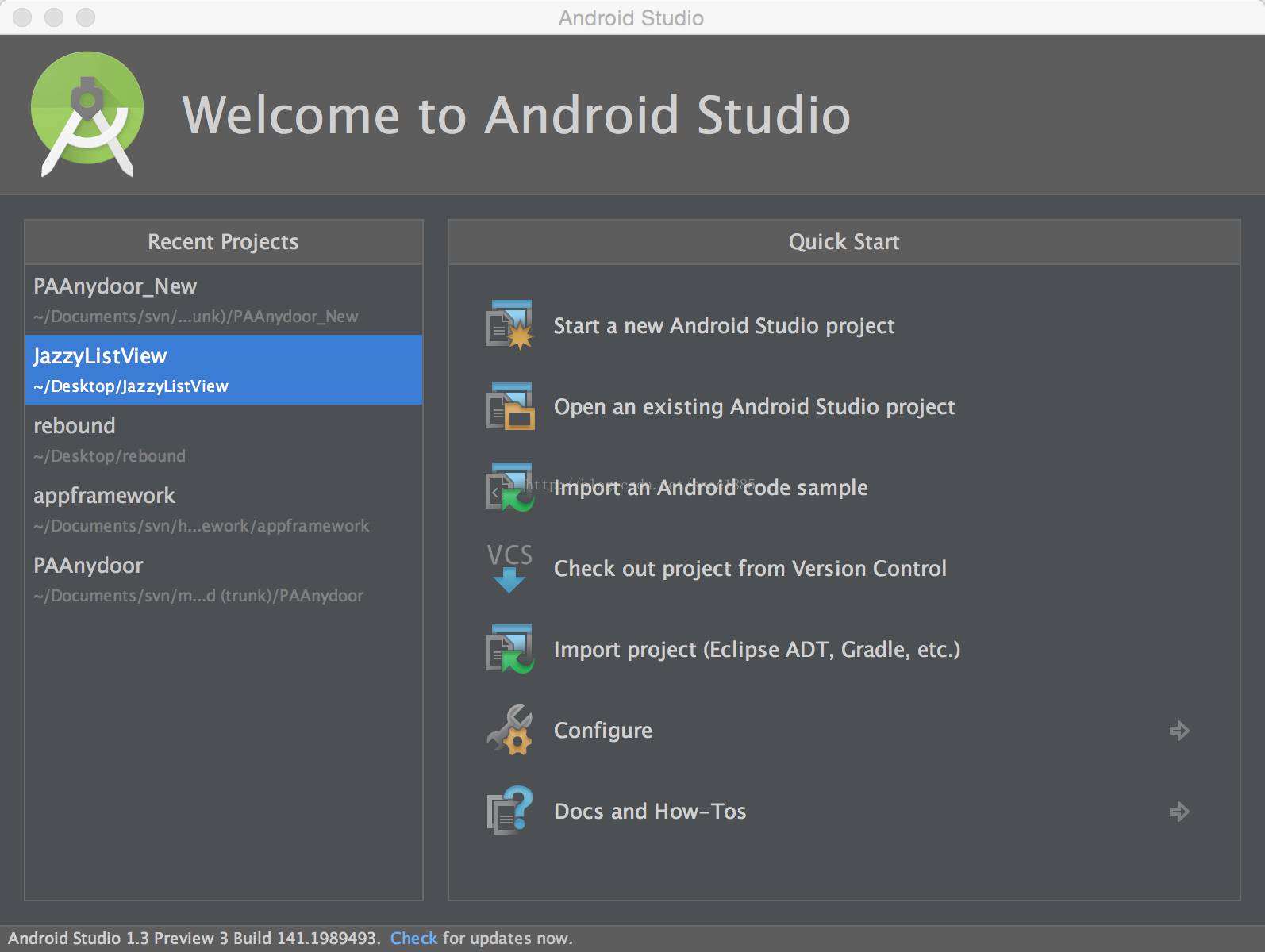1265x952 pixels.
Task: Choose Import project (Eclipse ADT, Gradle, etc.)
Action: point(757,650)
